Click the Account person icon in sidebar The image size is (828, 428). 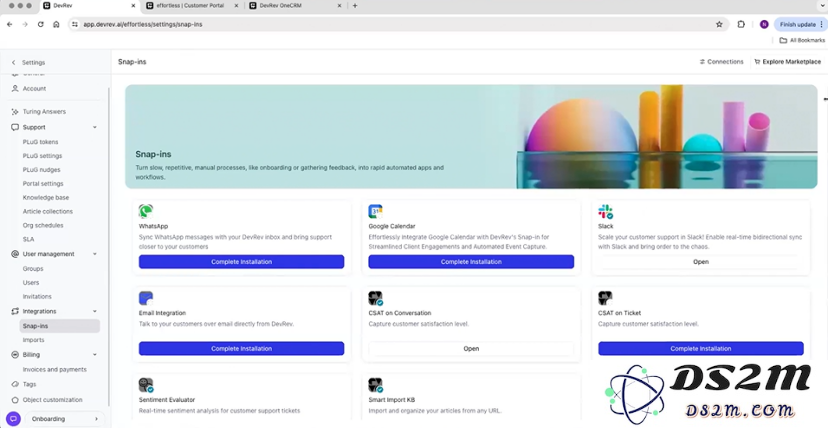click(x=15, y=89)
